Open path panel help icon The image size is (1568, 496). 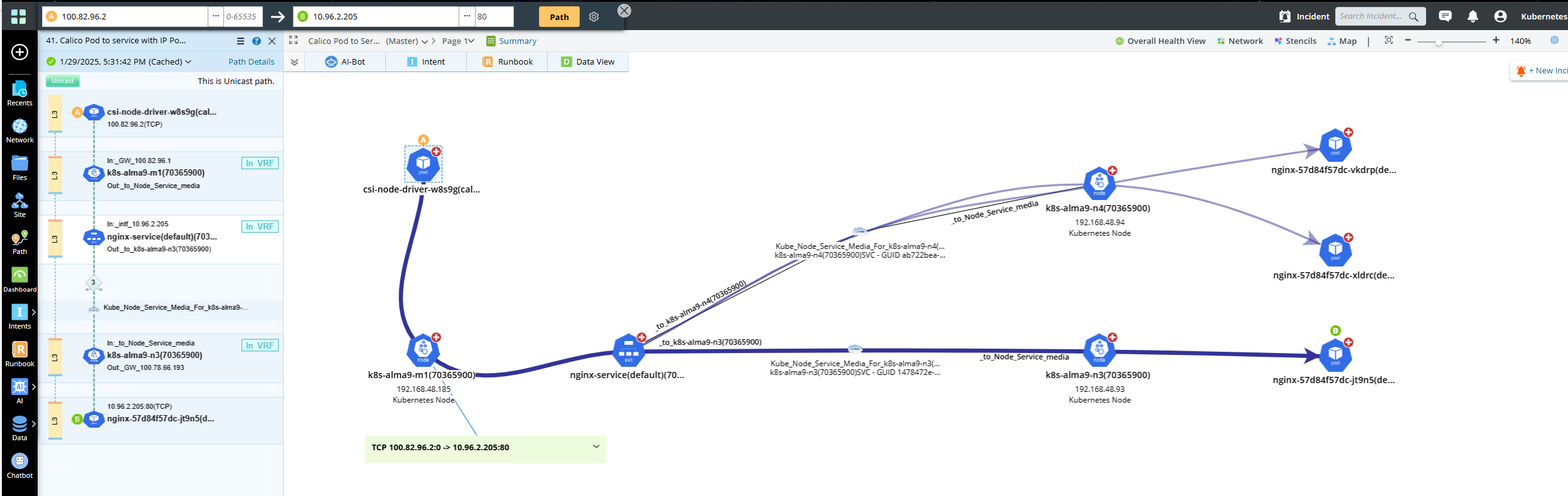point(256,41)
